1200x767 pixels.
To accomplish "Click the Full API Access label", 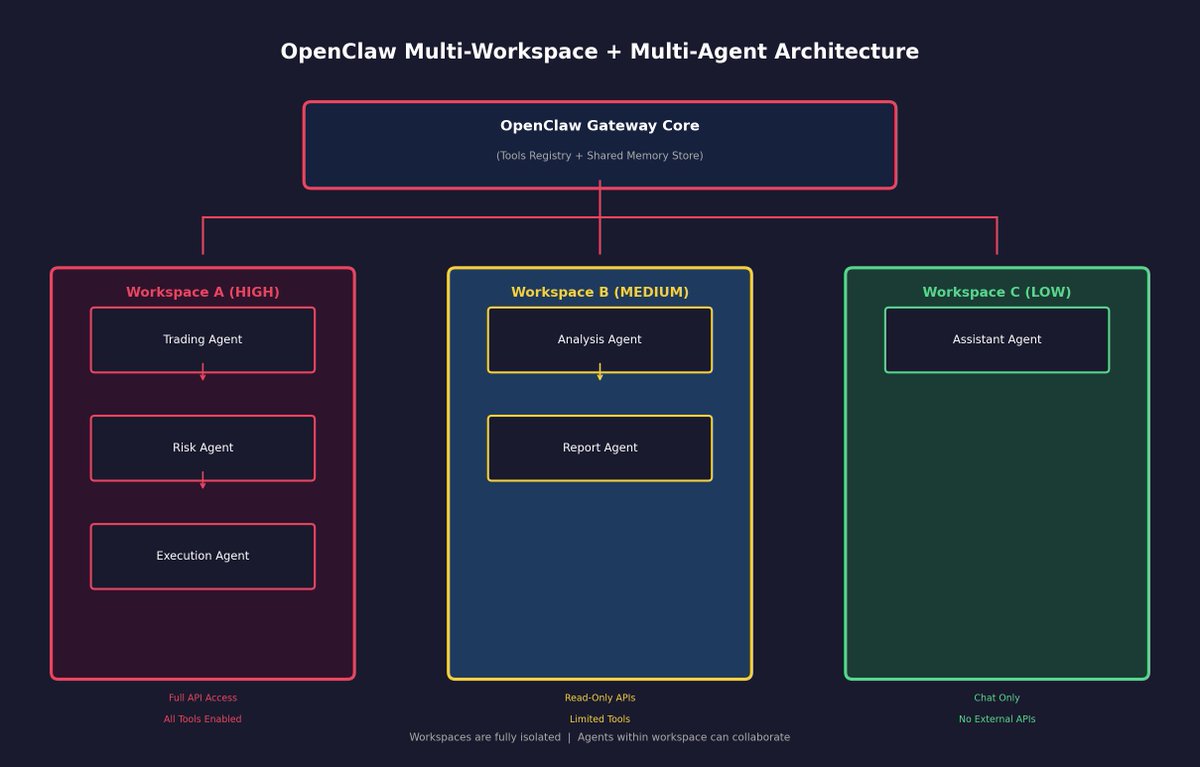I will [x=202, y=698].
